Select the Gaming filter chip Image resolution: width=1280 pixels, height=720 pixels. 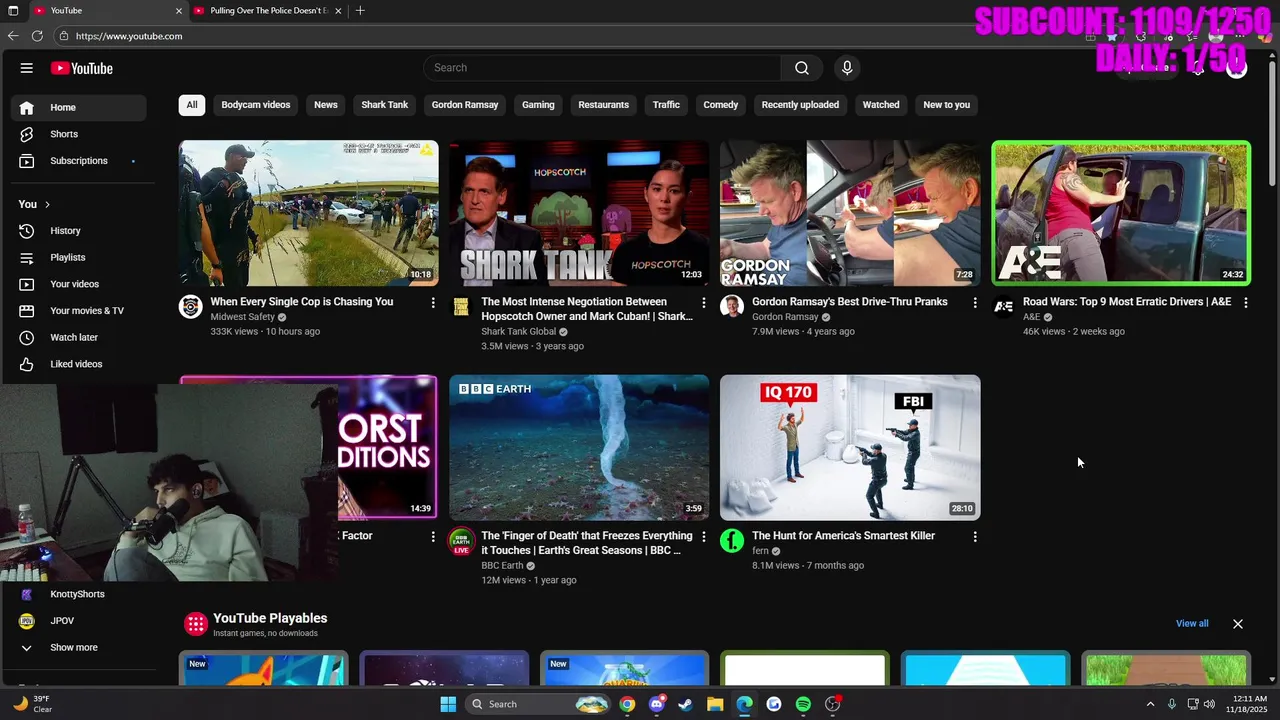coord(538,105)
